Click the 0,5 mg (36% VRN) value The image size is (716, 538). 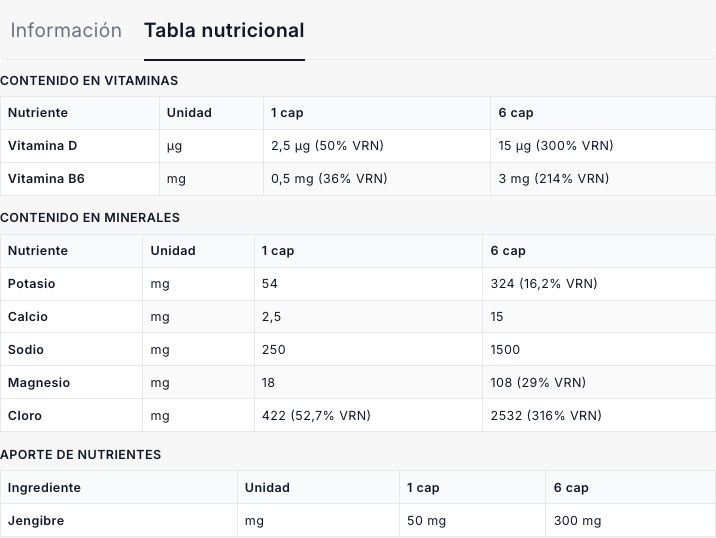point(329,179)
